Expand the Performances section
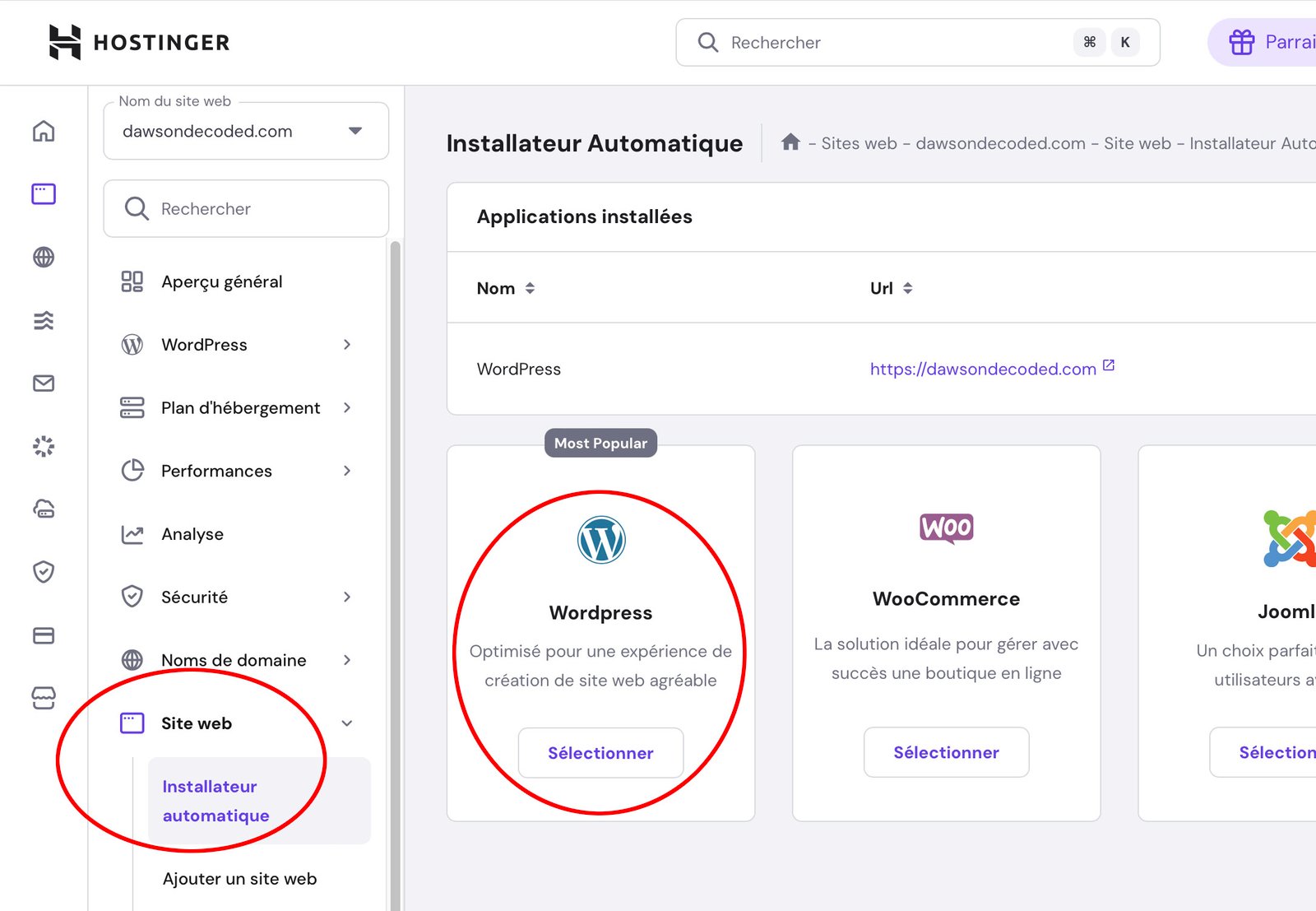Image resolution: width=1316 pixels, height=911 pixels. pos(347,471)
